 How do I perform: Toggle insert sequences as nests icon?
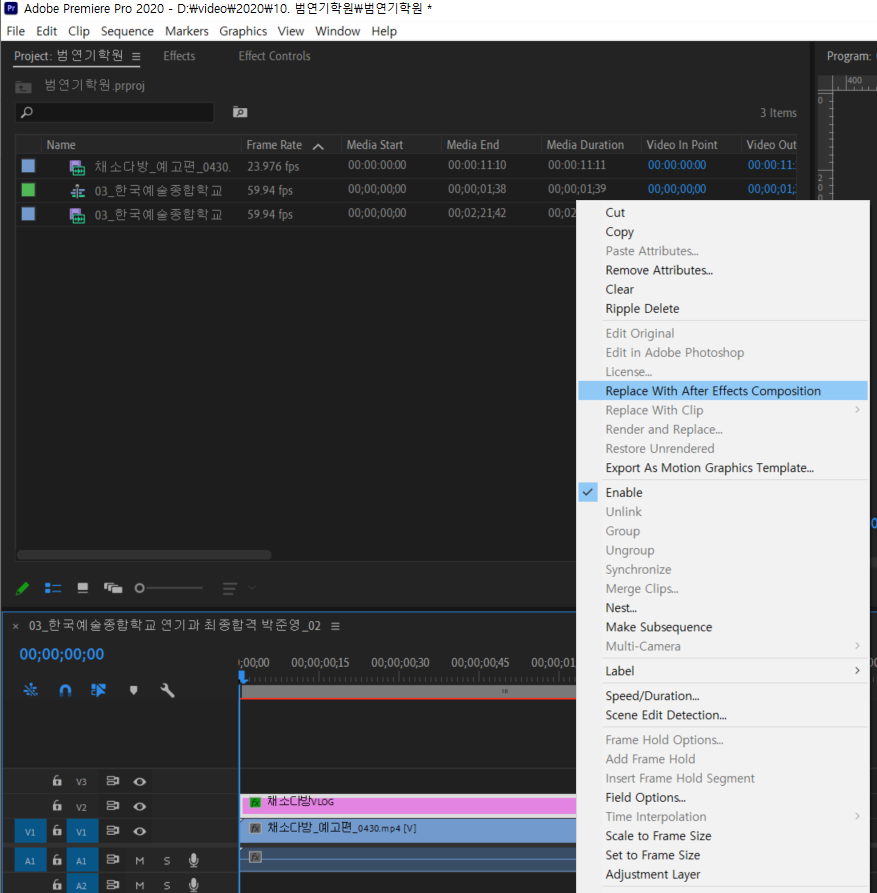pos(30,690)
